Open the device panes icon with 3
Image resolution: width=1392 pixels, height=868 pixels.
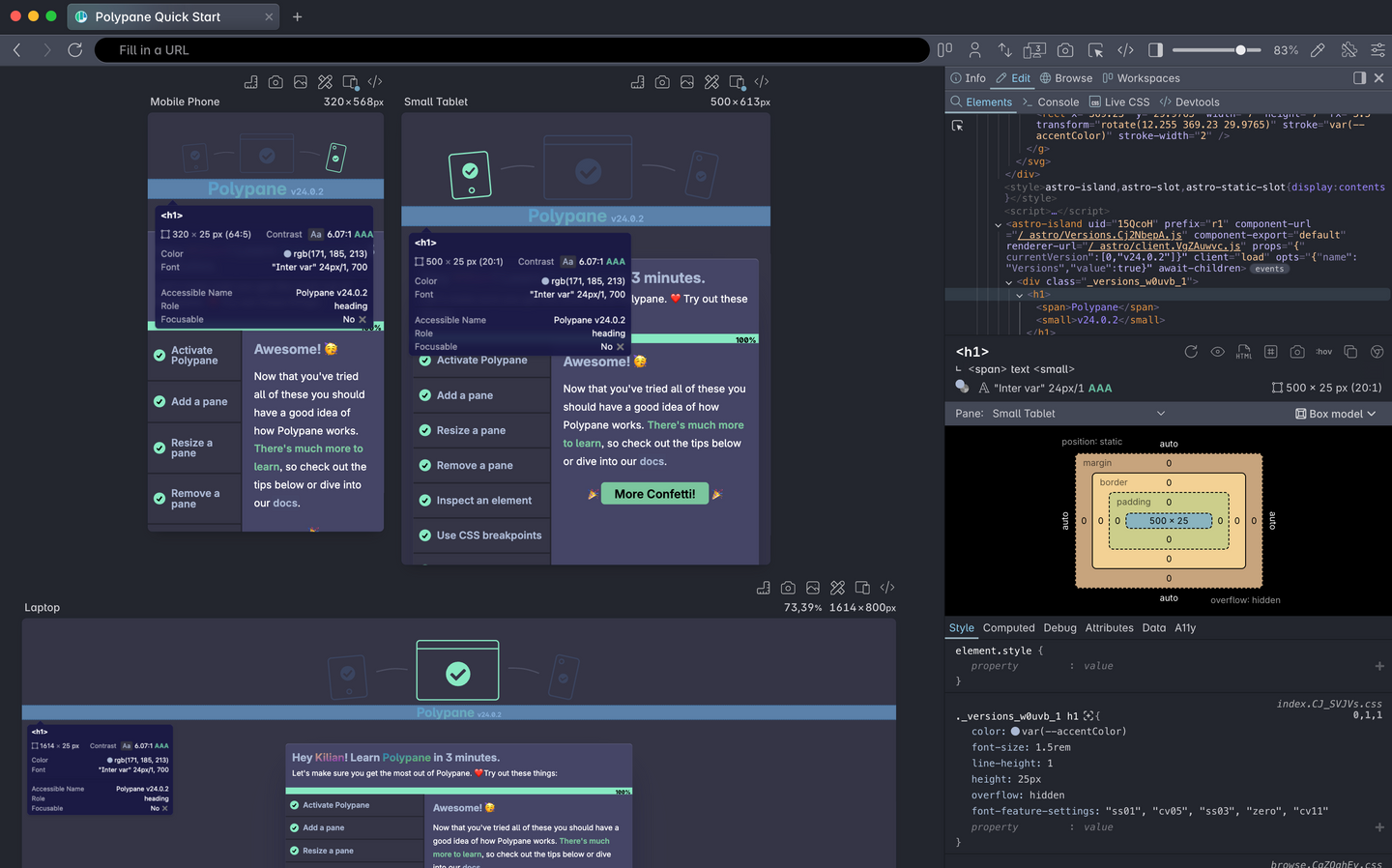(1034, 50)
